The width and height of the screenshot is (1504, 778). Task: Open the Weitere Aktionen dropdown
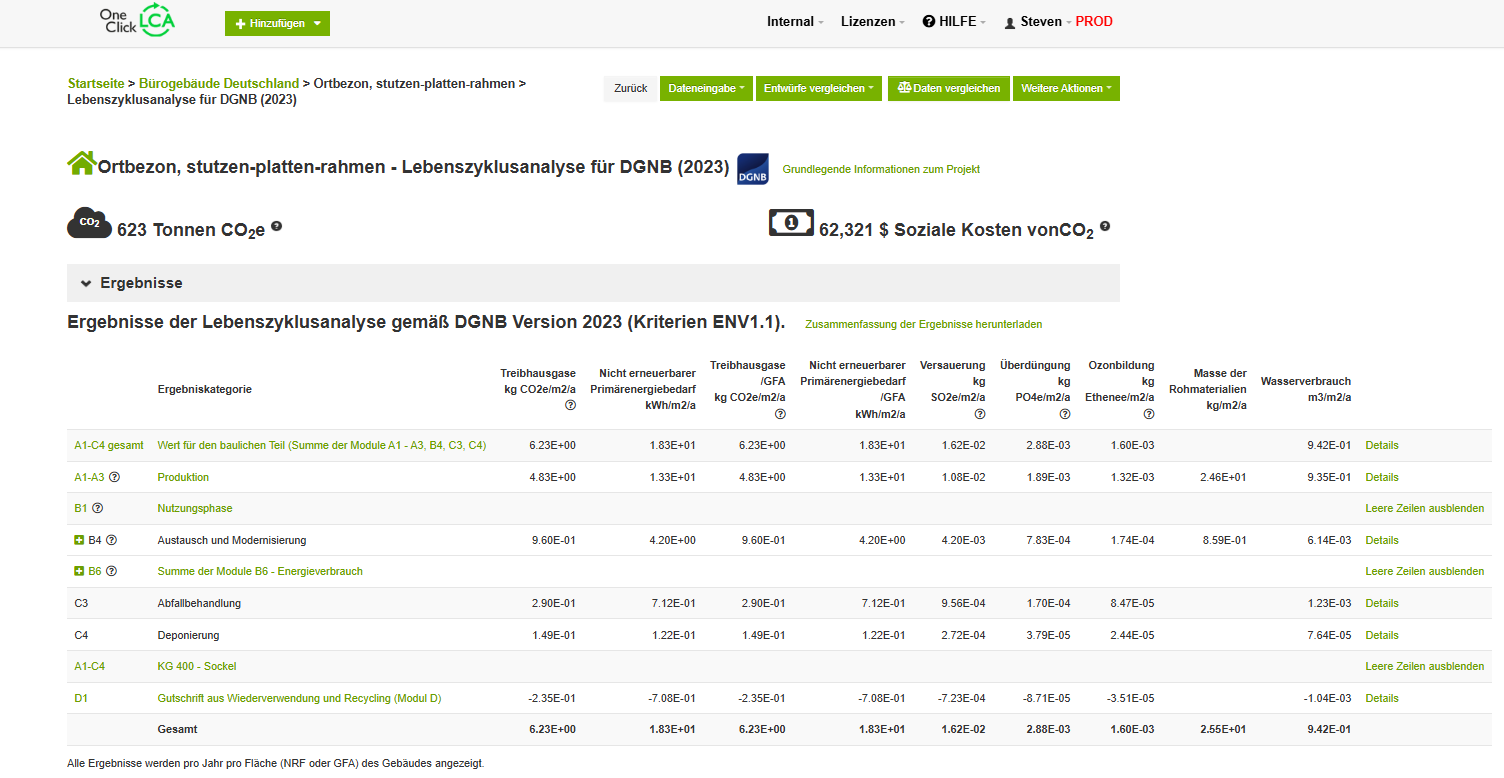[x=1065, y=88]
